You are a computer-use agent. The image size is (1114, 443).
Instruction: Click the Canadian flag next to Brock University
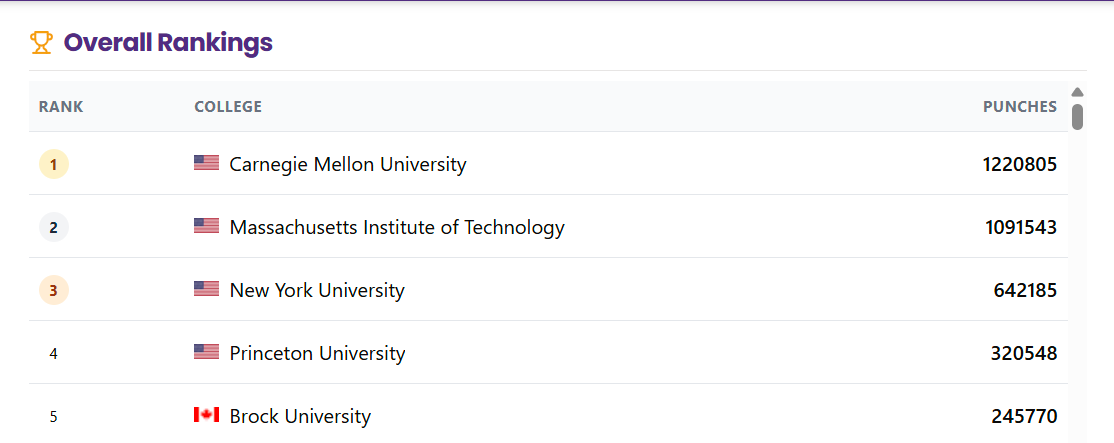(x=206, y=415)
